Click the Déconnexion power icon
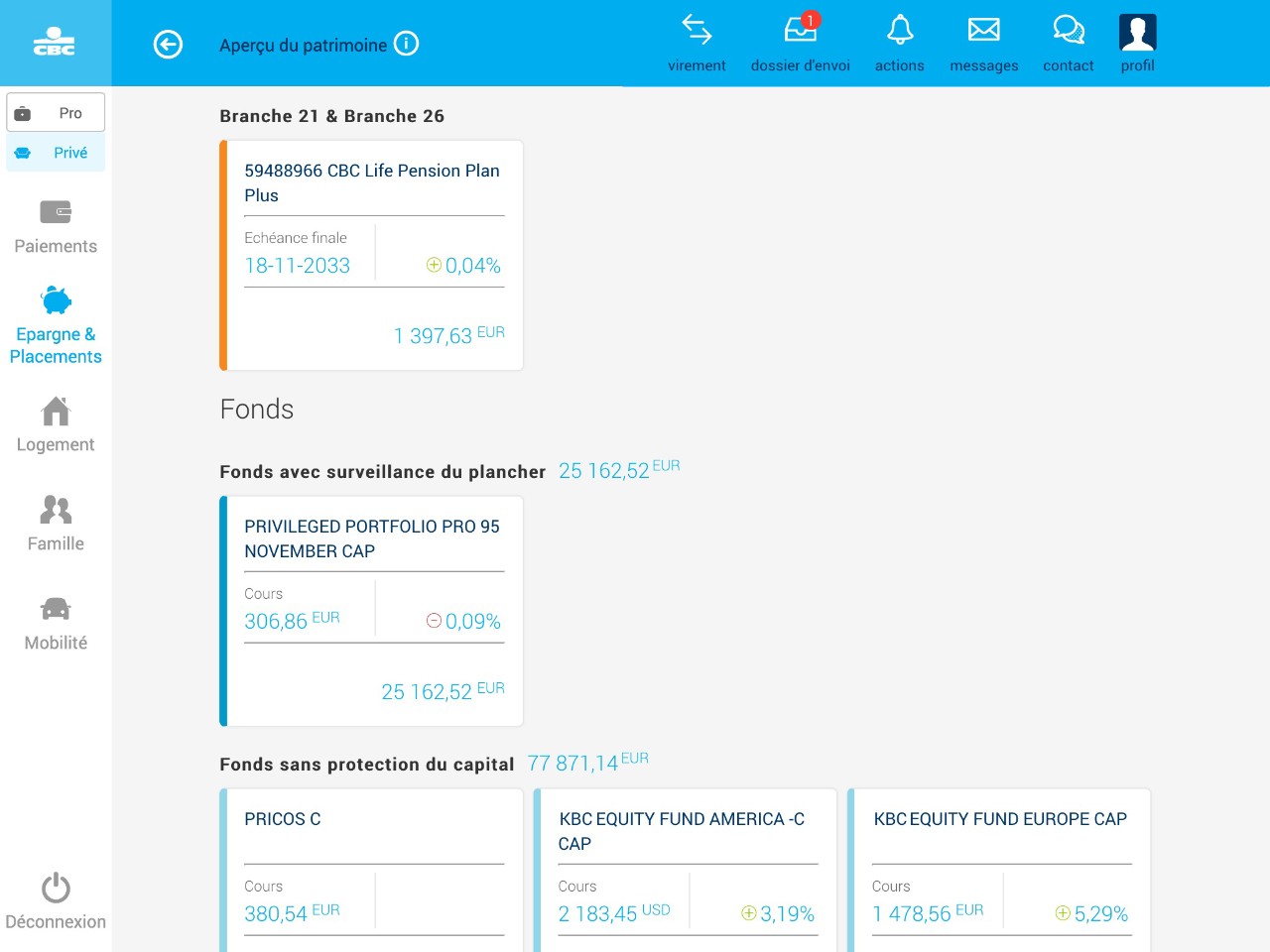The width and height of the screenshot is (1270, 952). [x=56, y=888]
